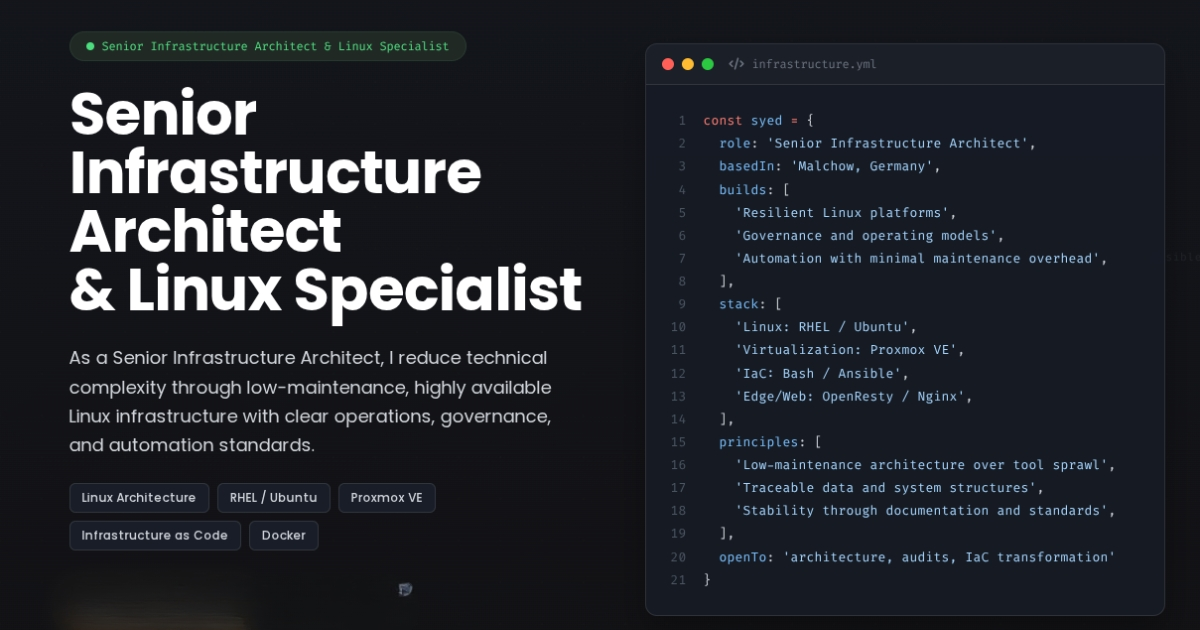Image resolution: width=1200 pixels, height=630 pixels.
Task: Click line number 21 in the code gutter
Action: click(679, 580)
